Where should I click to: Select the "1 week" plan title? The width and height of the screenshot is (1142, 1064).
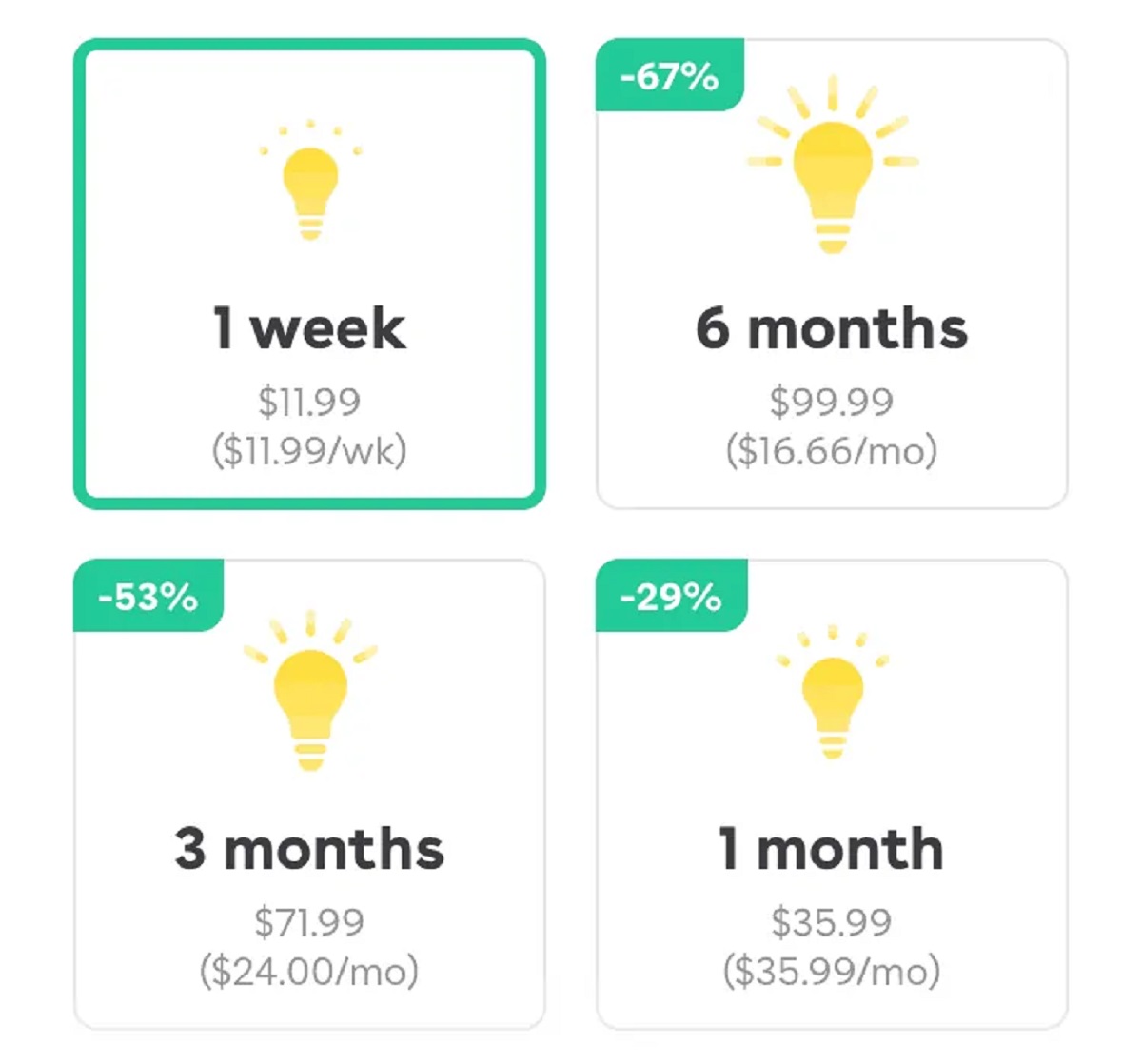[x=309, y=328]
